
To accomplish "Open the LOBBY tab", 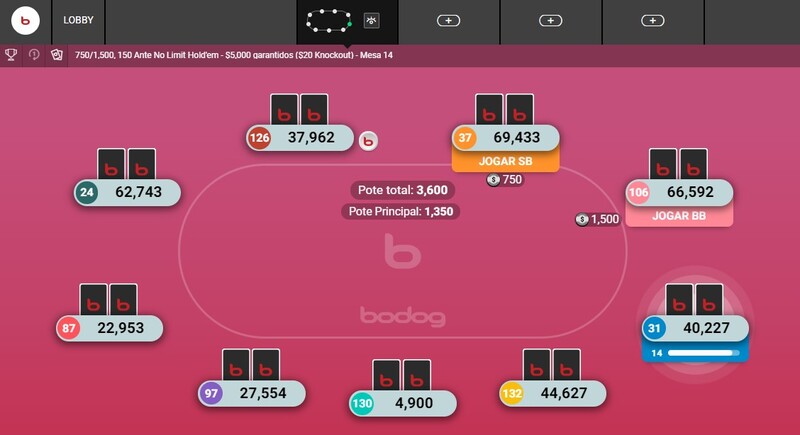I will click(x=78, y=20).
